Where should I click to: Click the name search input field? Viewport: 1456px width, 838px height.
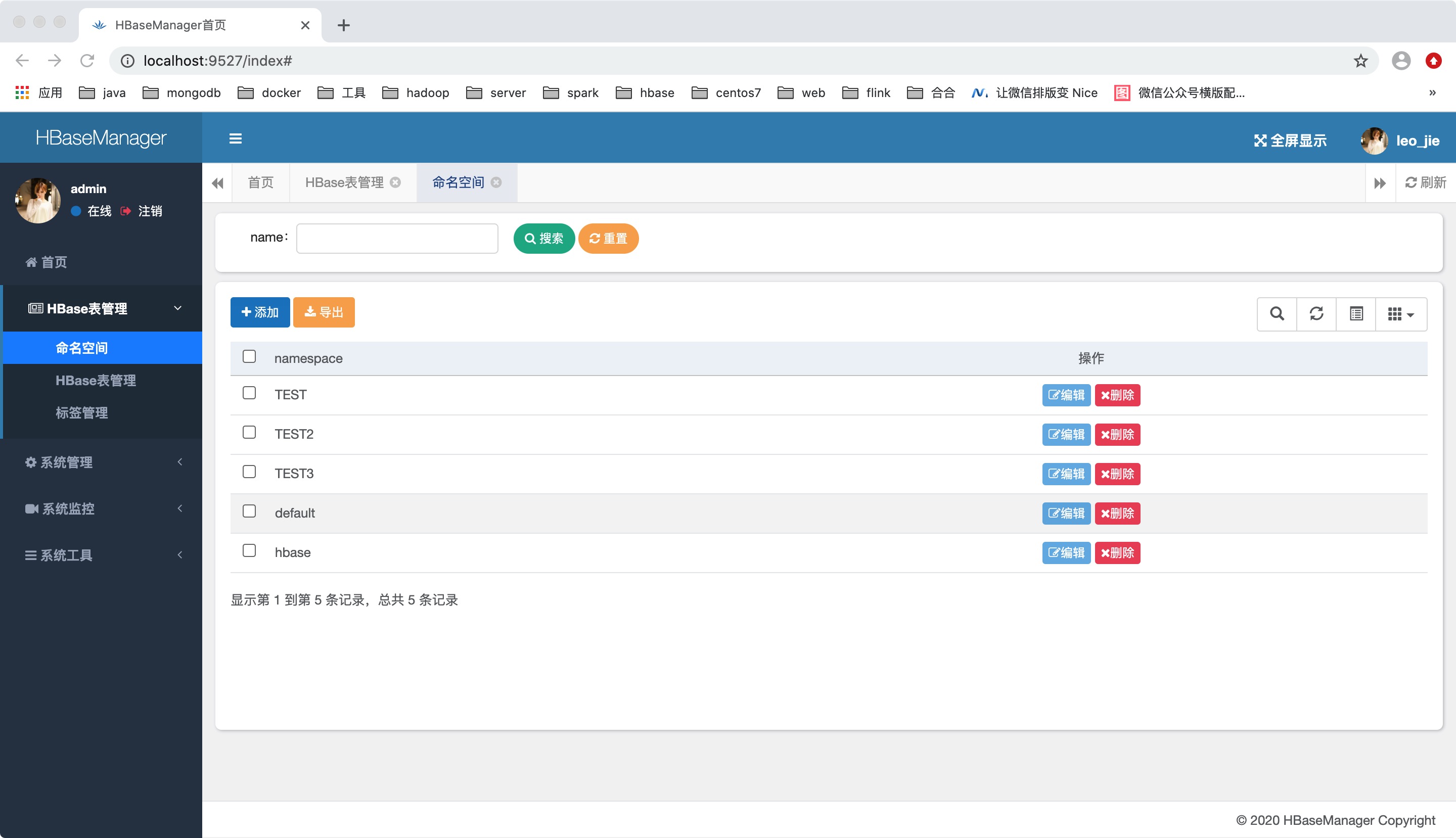coord(397,238)
